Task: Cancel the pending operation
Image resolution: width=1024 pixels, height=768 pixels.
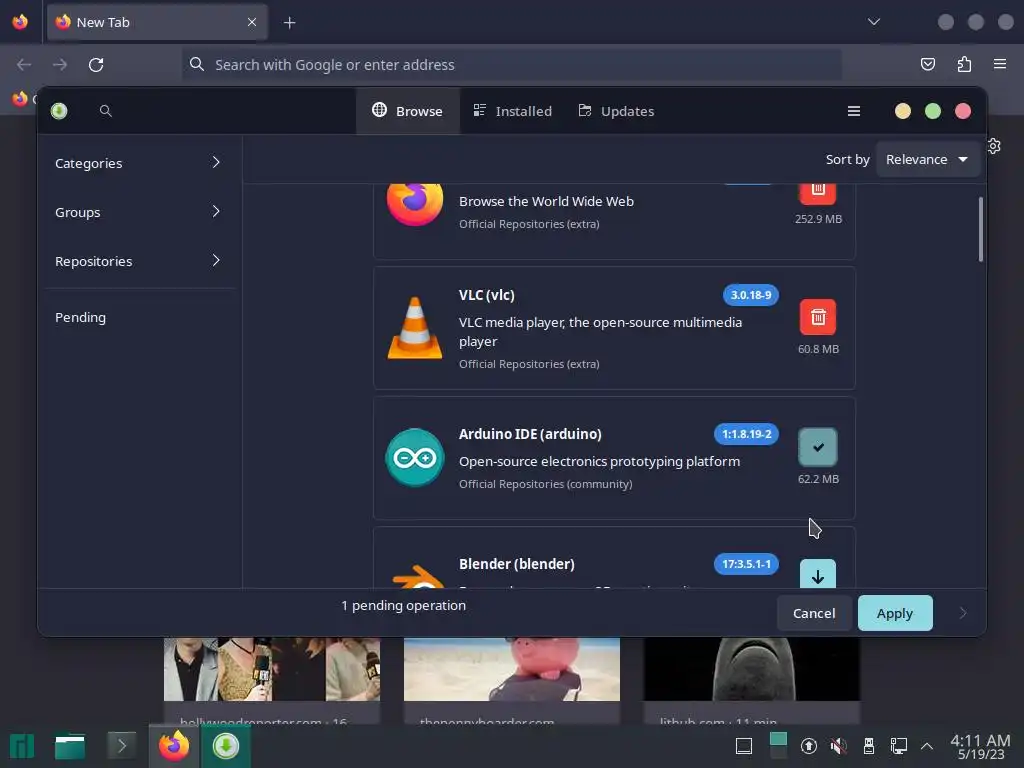Action: click(x=814, y=613)
